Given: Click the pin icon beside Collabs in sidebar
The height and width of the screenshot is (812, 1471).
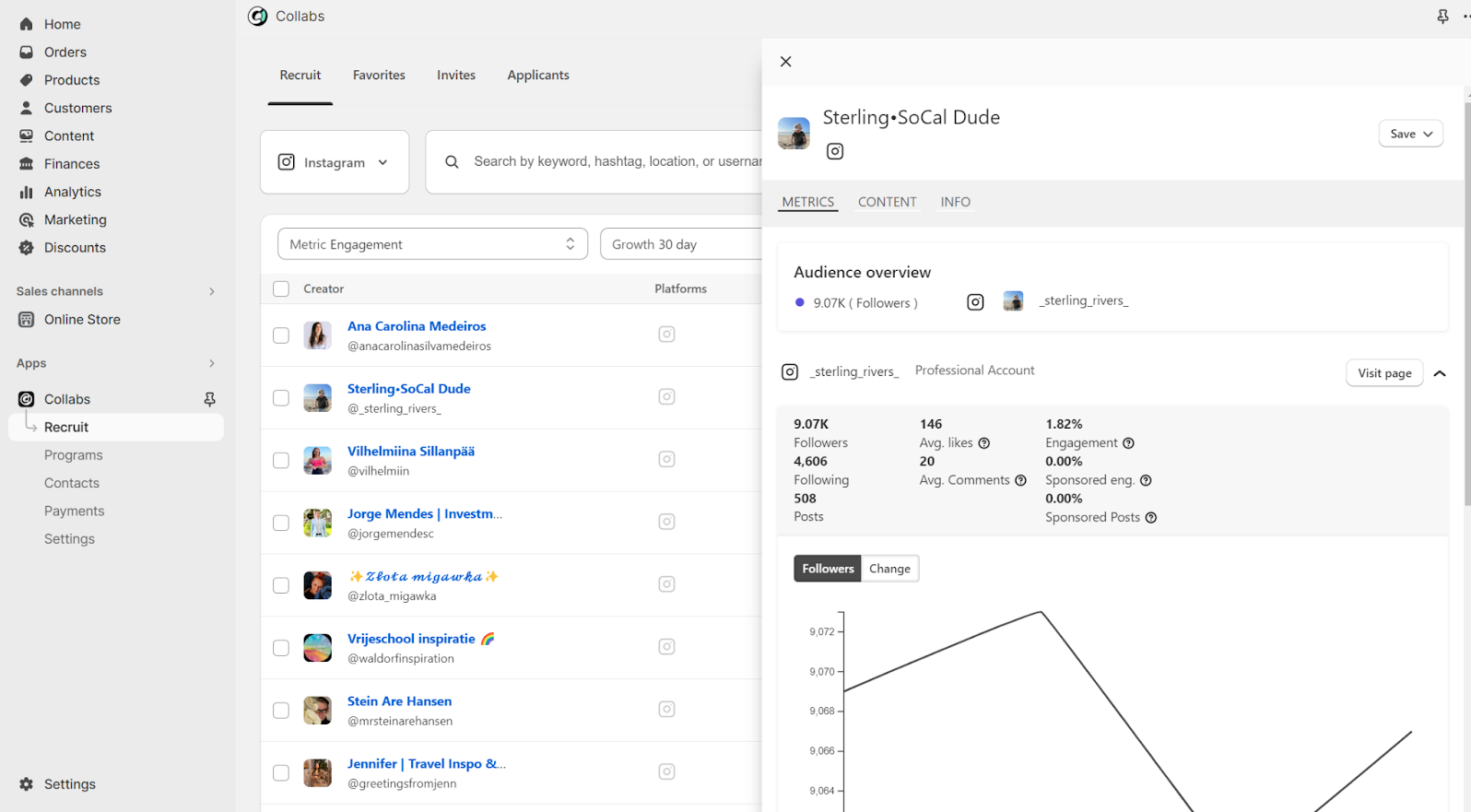Looking at the screenshot, I should (x=209, y=399).
